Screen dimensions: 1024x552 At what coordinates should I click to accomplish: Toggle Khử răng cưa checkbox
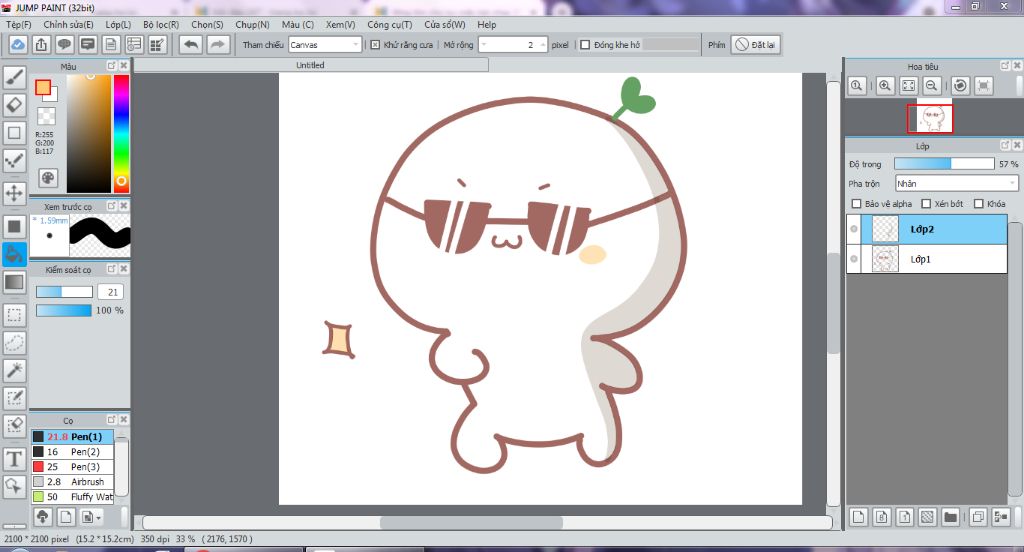376,45
